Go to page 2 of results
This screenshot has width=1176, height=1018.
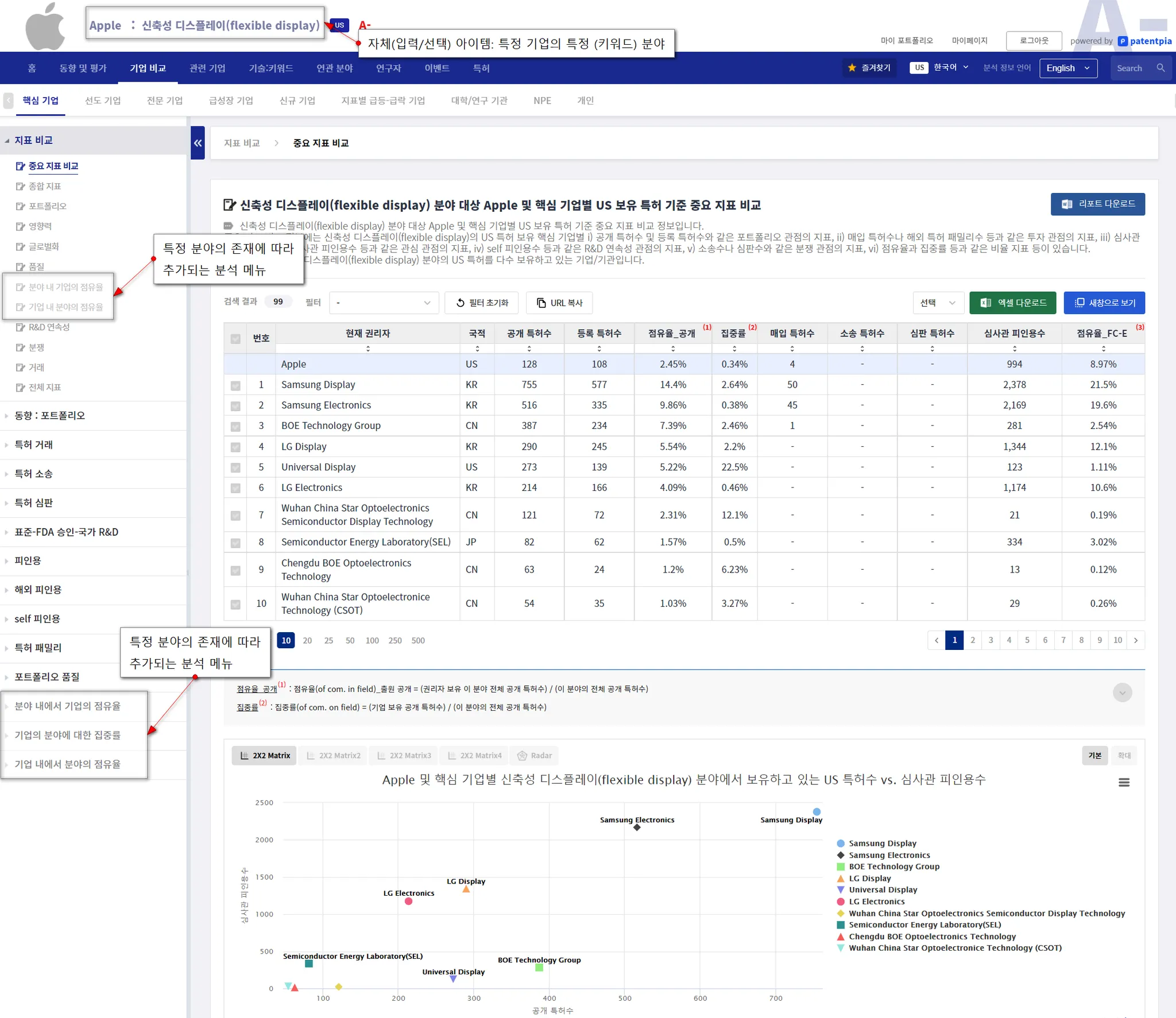tap(972, 640)
